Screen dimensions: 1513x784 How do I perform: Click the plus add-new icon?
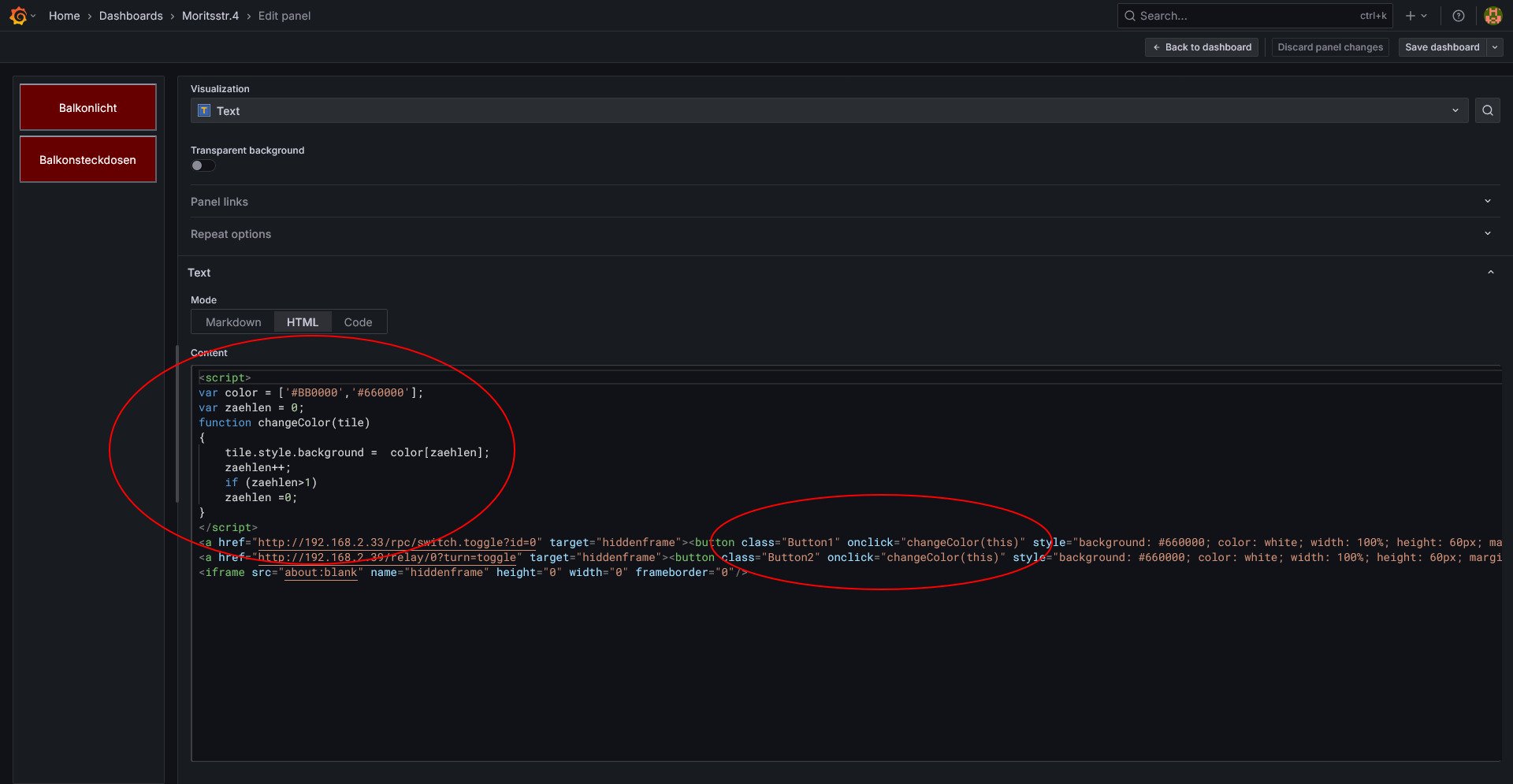click(x=1411, y=16)
